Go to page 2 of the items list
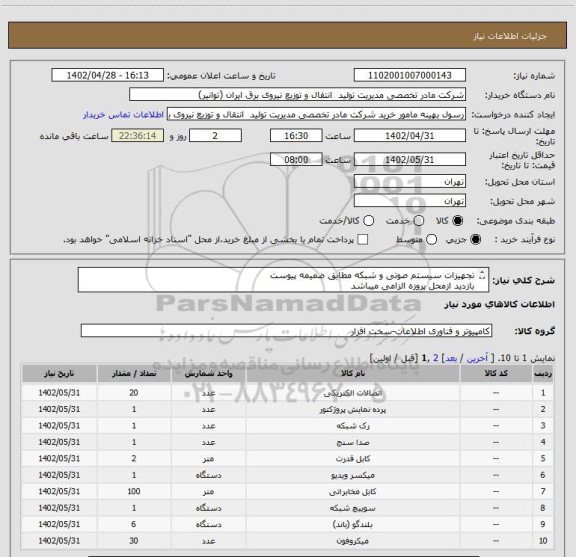Screen dimensions: 576x557 click(x=436, y=358)
